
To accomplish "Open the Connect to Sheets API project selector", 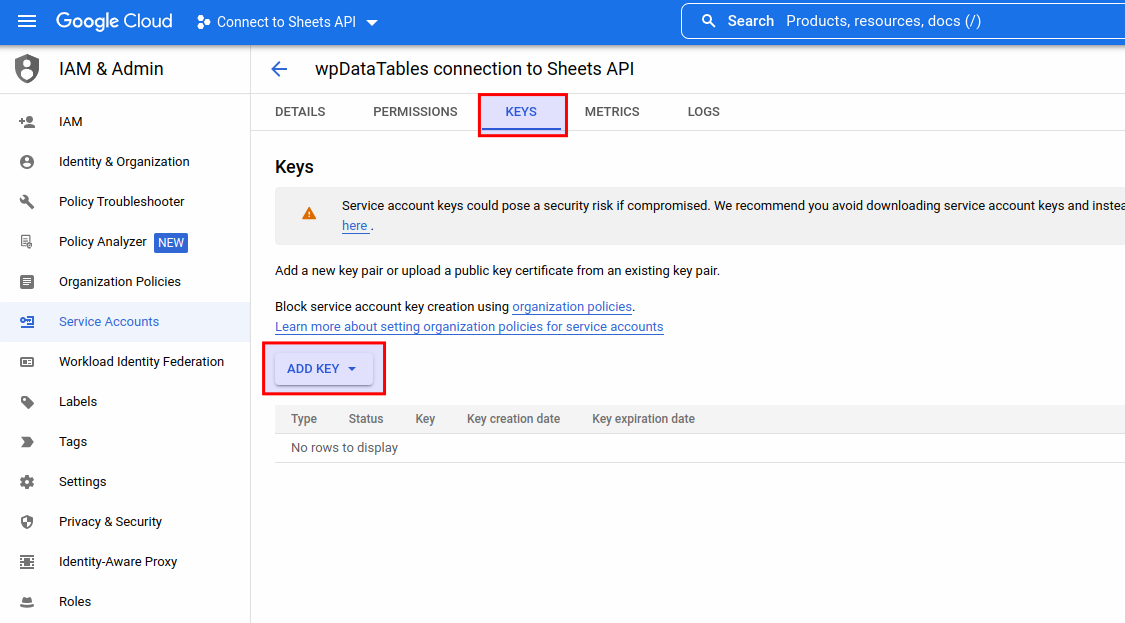I will [287, 22].
